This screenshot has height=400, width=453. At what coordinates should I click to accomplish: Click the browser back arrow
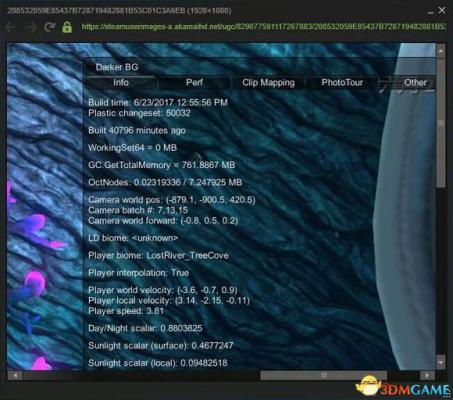pos(11,27)
